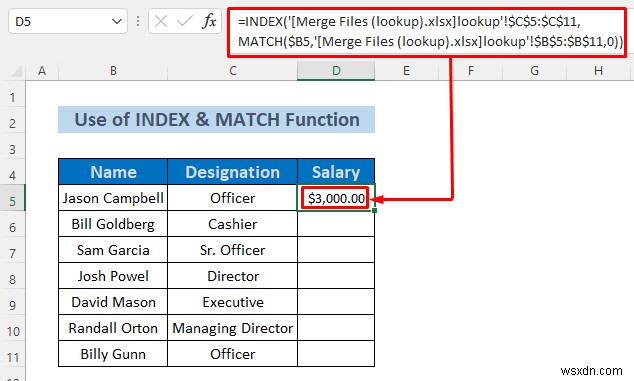This screenshot has height=381, width=634.
Task: Select the Managing Director cell
Action: pos(232,328)
